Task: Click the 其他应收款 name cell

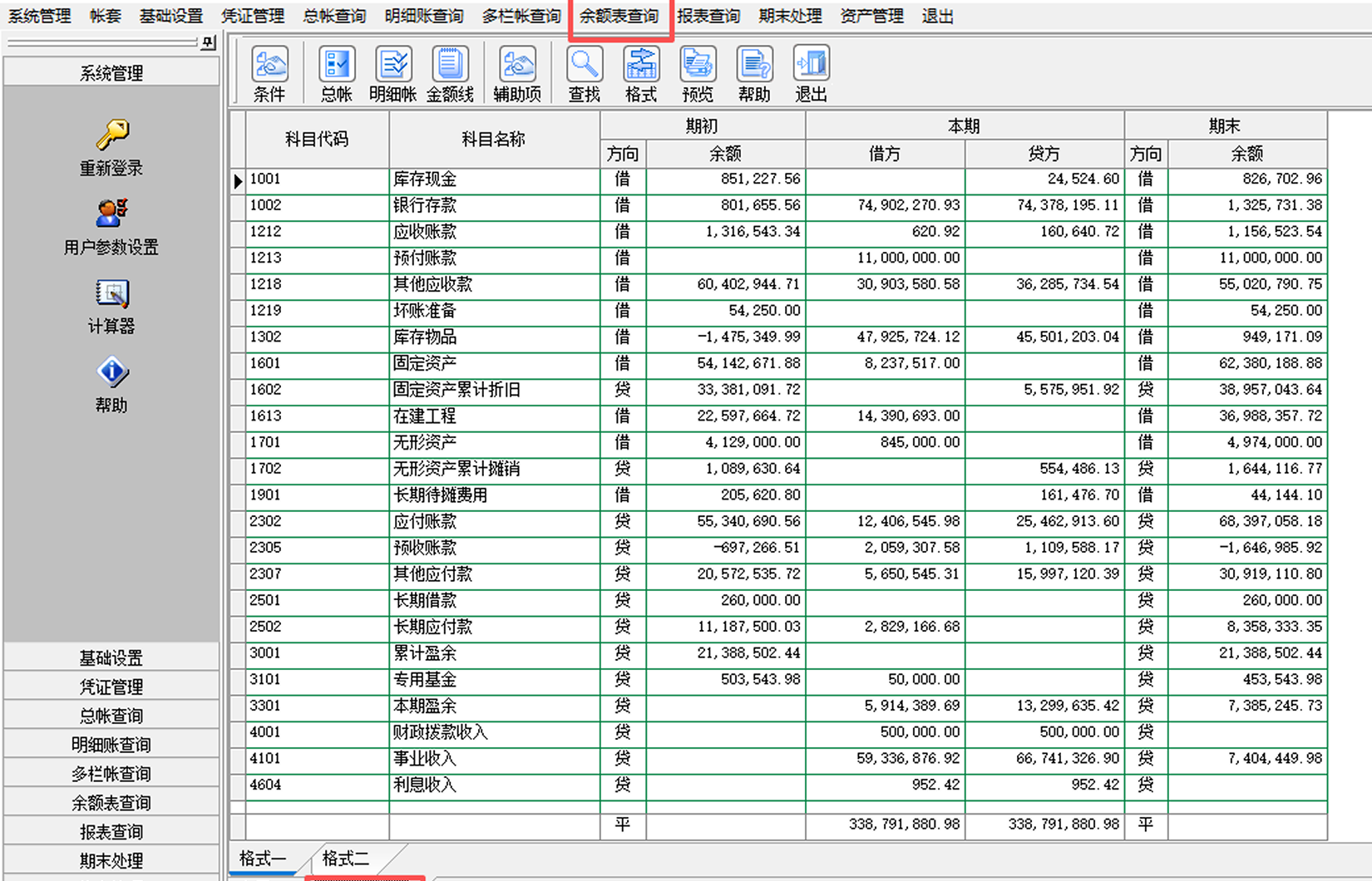Action: 494,285
